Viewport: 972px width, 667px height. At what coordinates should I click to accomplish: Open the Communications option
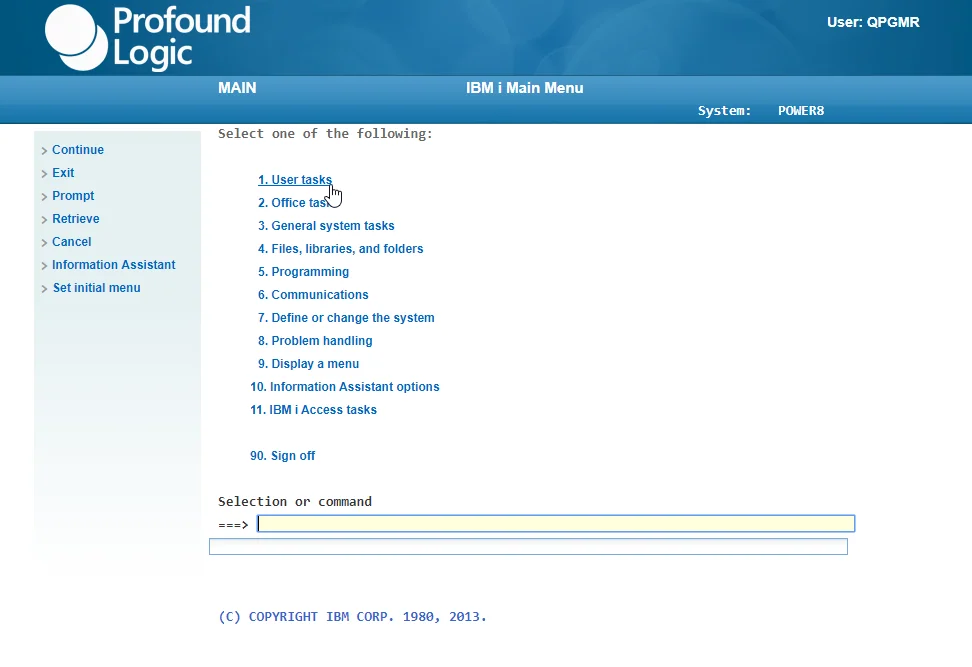pos(313,294)
